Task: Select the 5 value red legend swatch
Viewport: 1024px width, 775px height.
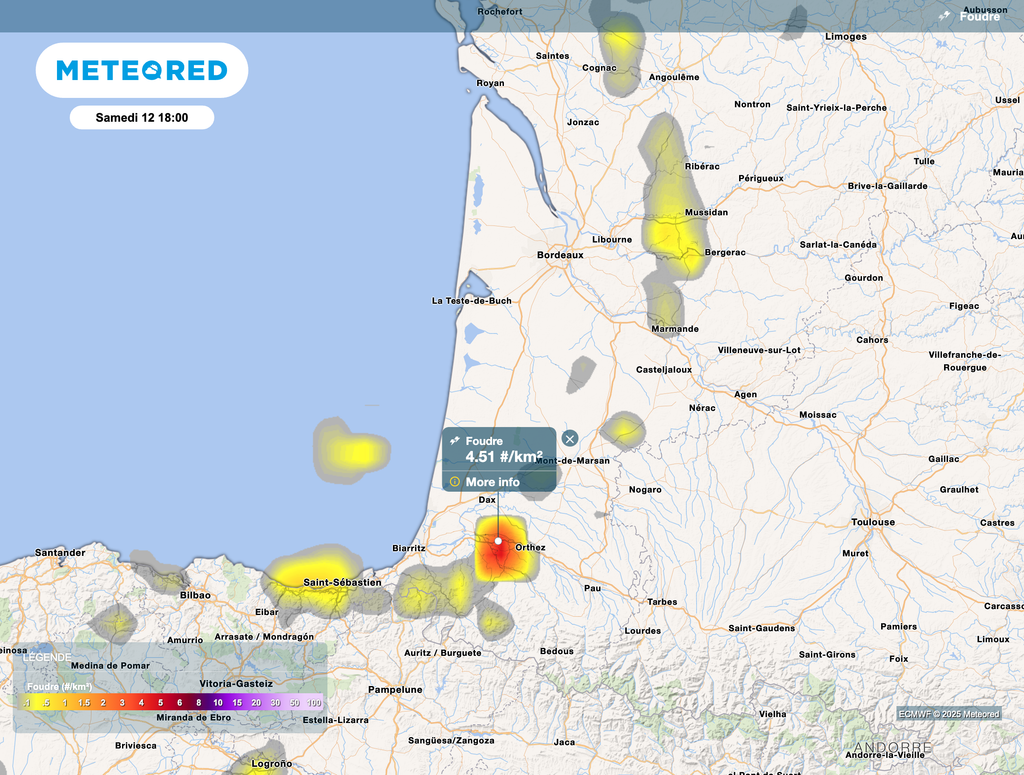Action: pyautogui.click(x=160, y=703)
